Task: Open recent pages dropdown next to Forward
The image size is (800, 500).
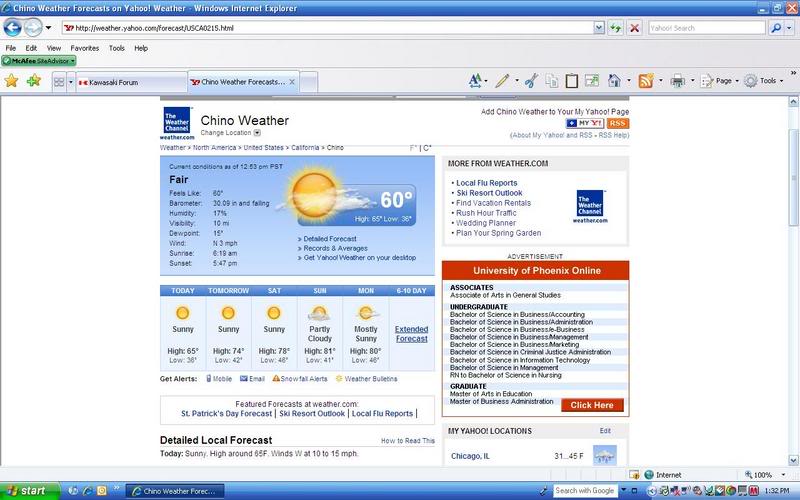Action: click(x=48, y=28)
